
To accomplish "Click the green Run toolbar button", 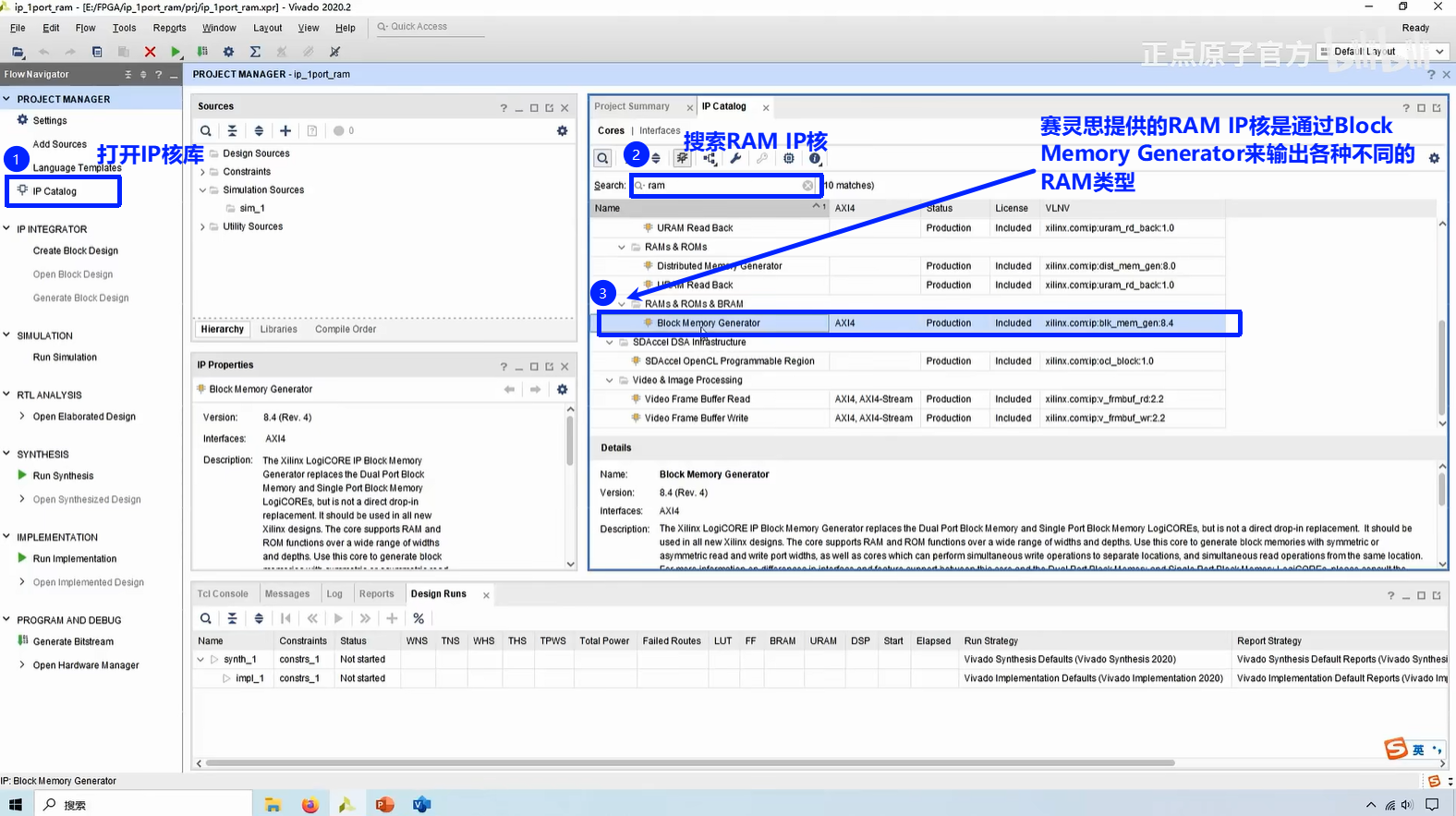I will coord(176,52).
